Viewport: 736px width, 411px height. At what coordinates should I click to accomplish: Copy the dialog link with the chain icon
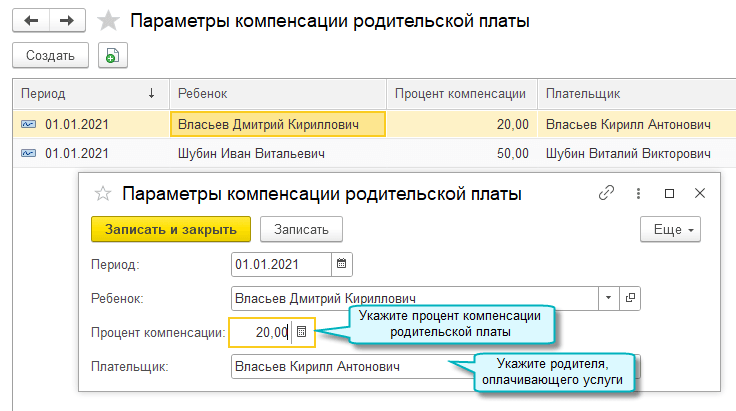[605, 193]
